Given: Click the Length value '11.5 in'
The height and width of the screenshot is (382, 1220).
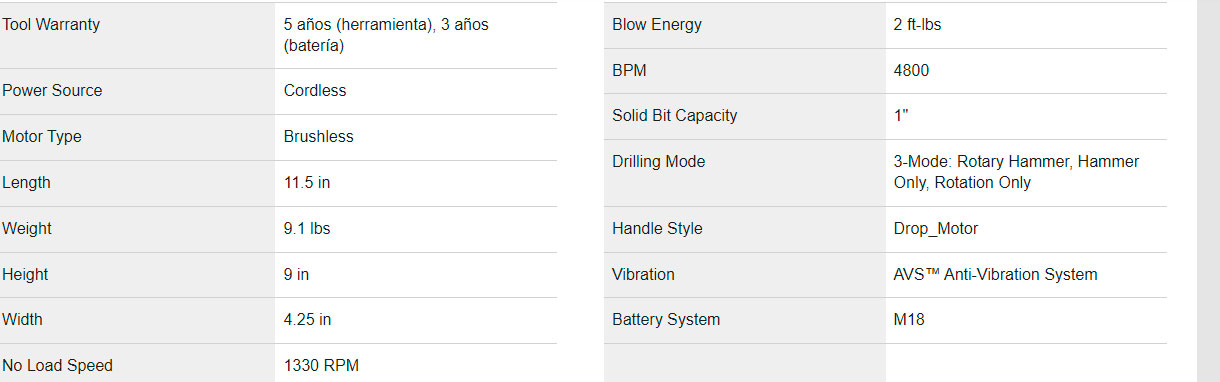Looking at the screenshot, I should click(x=307, y=183).
